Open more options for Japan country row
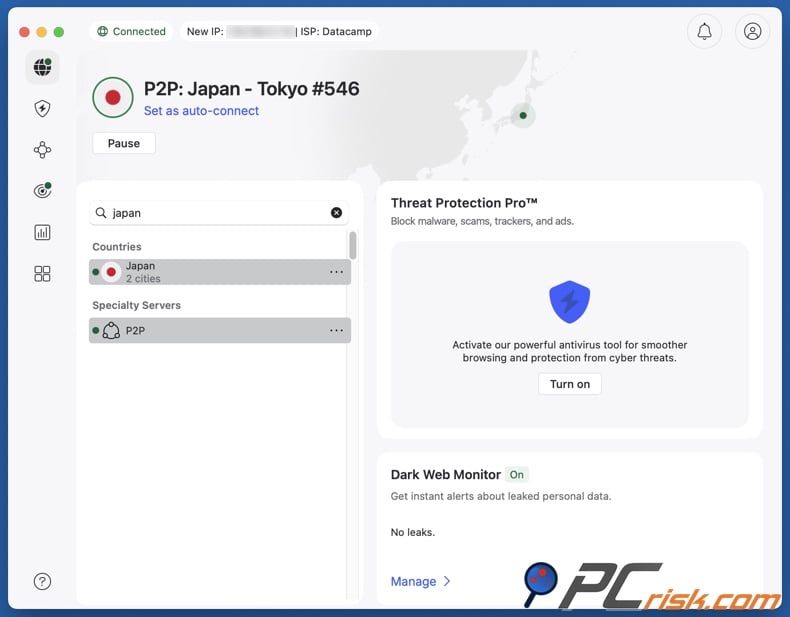Viewport: 790px width, 617px height. pyautogui.click(x=336, y=272)
